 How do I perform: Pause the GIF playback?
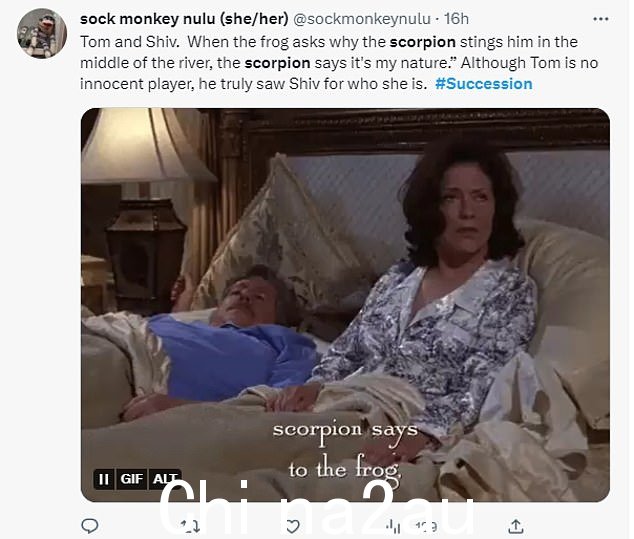point(104,479)
